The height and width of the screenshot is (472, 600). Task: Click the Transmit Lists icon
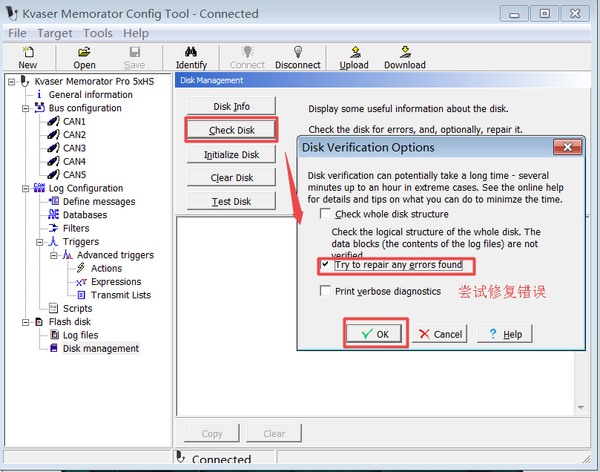81,295
